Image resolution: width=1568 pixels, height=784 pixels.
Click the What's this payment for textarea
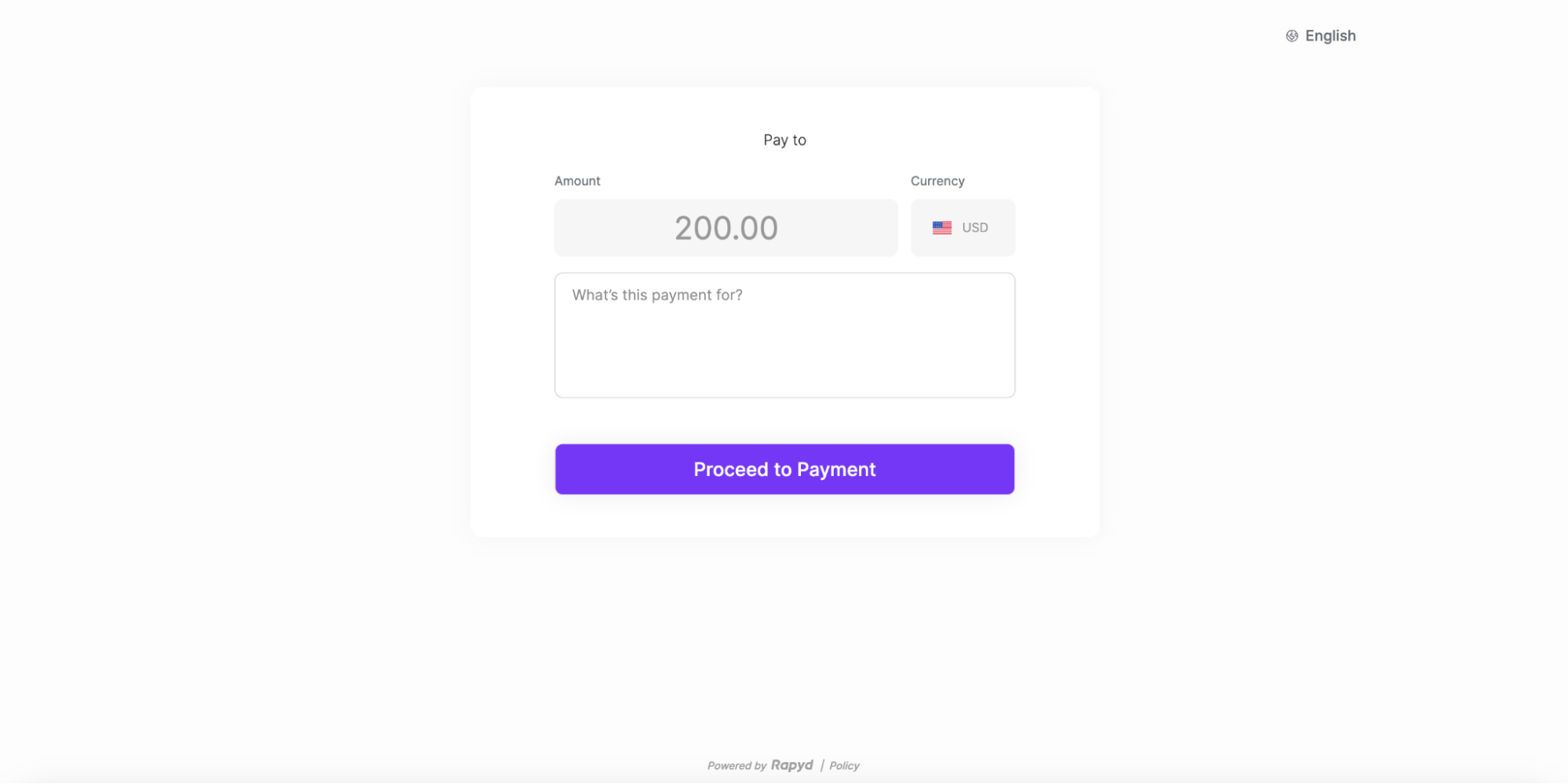784,335
